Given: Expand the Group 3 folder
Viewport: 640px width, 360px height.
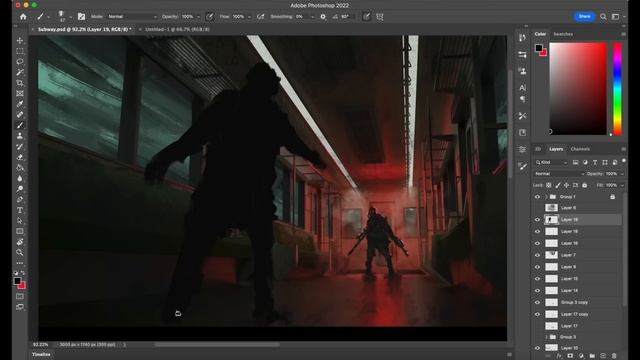Looking at the screenshot, I should coord(546,337).
